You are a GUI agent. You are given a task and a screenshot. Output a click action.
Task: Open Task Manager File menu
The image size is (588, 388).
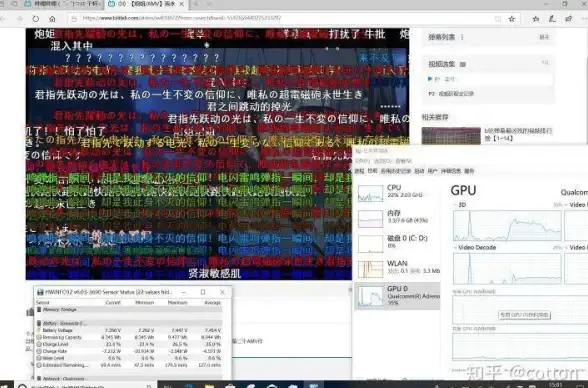(x=362, y=161)
